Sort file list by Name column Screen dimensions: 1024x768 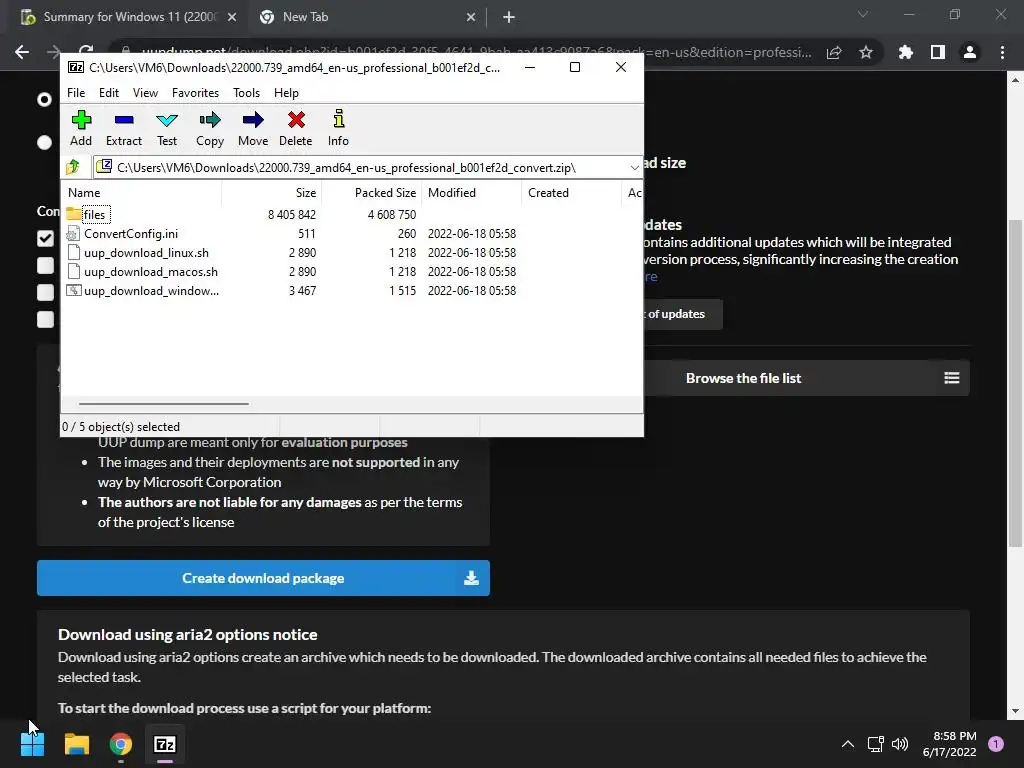141,193
